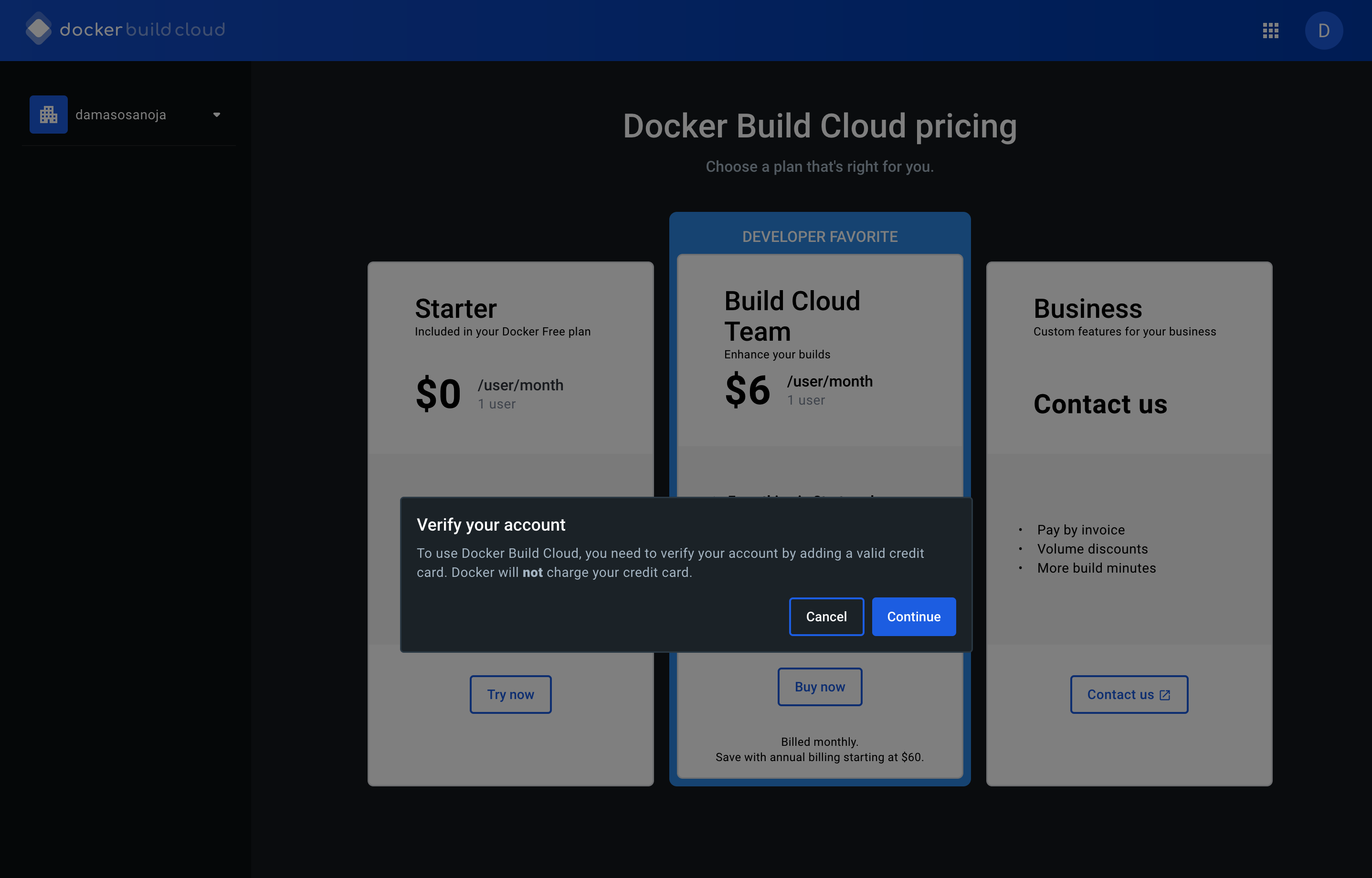Viewport: 1372px width, 878px height.
Task: Click the $6 price on the Team plan
Action: click(747, 390)
